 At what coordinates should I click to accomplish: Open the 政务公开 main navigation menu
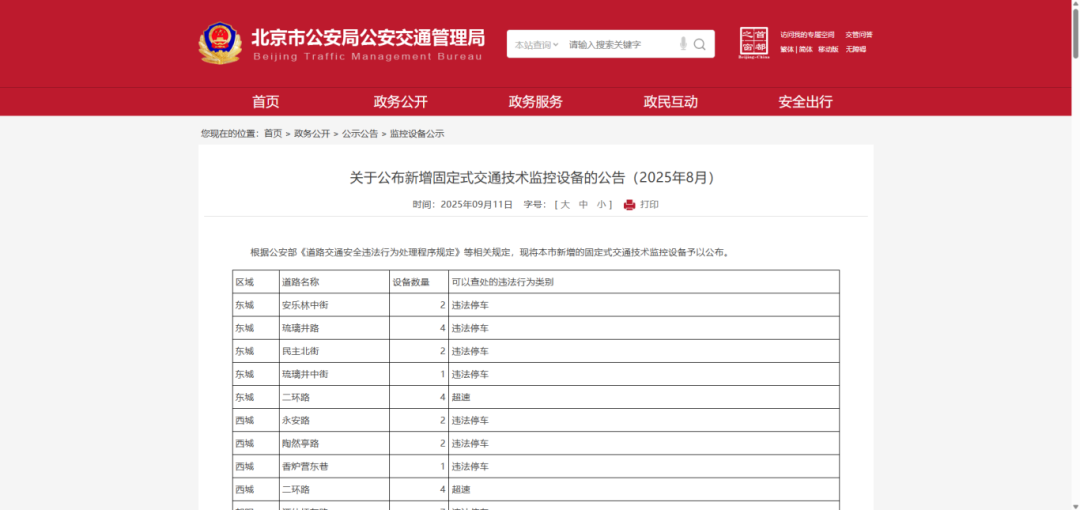(400, 102)
